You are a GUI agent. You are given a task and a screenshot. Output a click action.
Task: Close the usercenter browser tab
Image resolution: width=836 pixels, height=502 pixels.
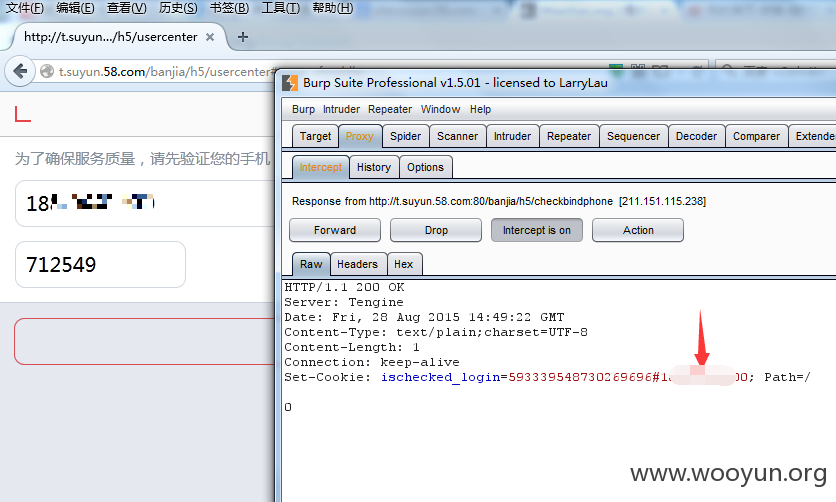click(210, 37)
